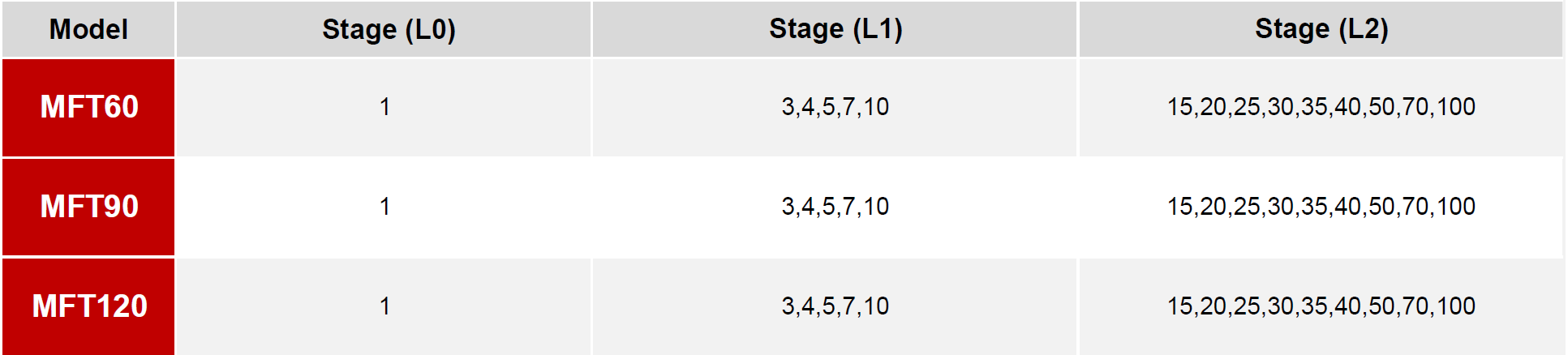Click MFT60 Stage L2 ratio list
Screen dimensions: 1568x355
pyautogui.click(x=1321, y=107)
